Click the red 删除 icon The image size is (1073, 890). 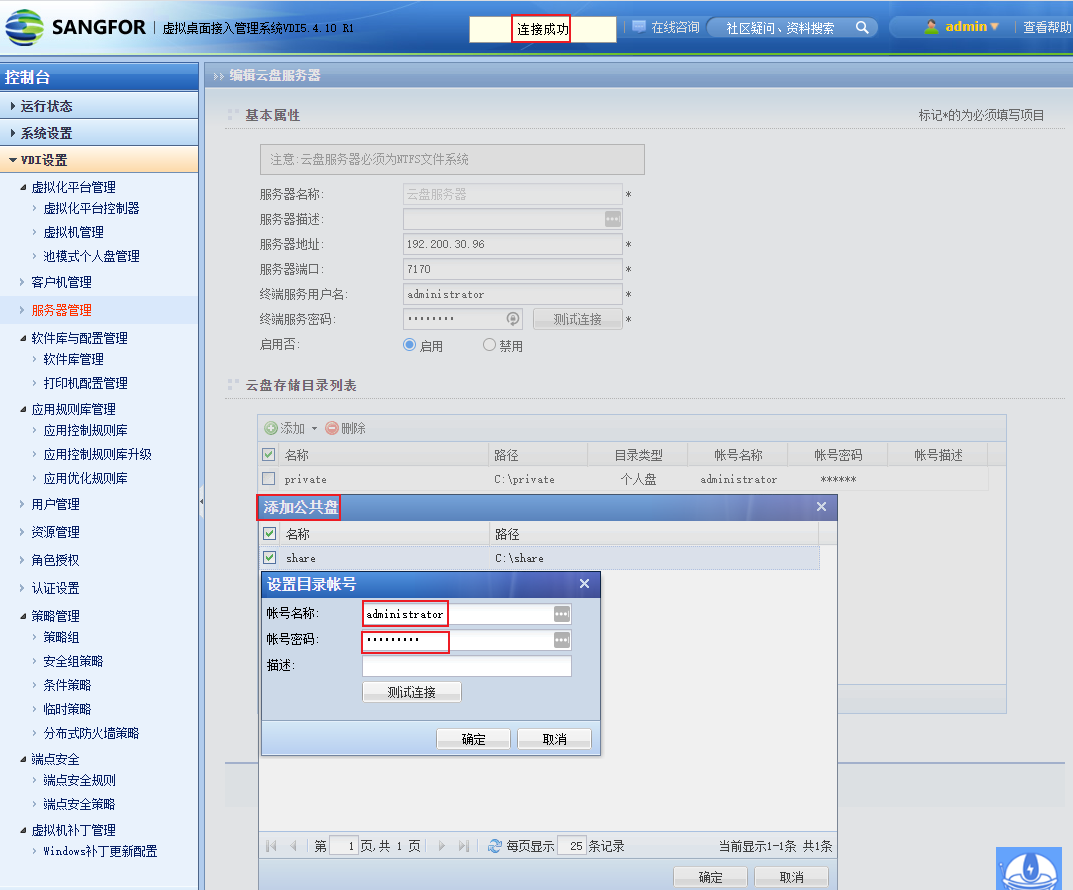coord(332,428)
